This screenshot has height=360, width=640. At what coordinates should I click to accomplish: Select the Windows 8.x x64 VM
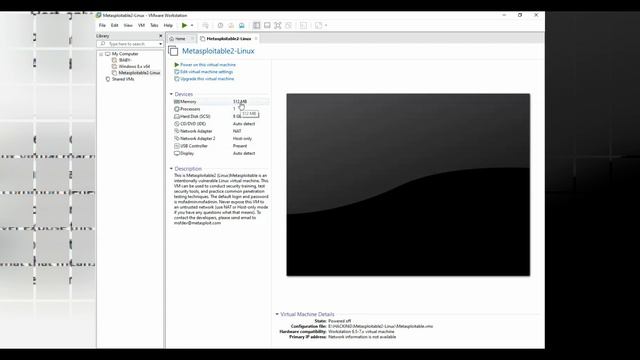click(x=134, y=67)
